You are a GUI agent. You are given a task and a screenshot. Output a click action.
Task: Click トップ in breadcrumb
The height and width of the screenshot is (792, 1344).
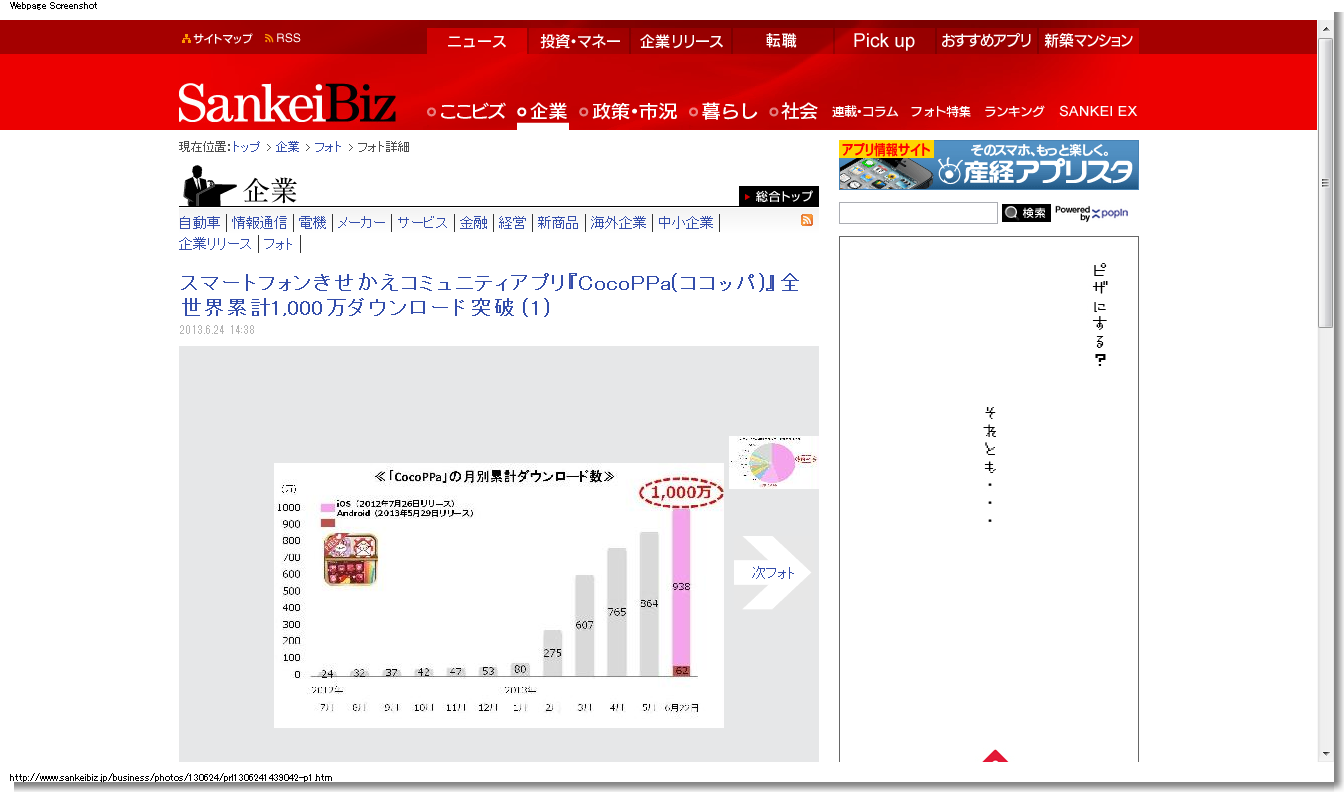[x=246, y=147]
